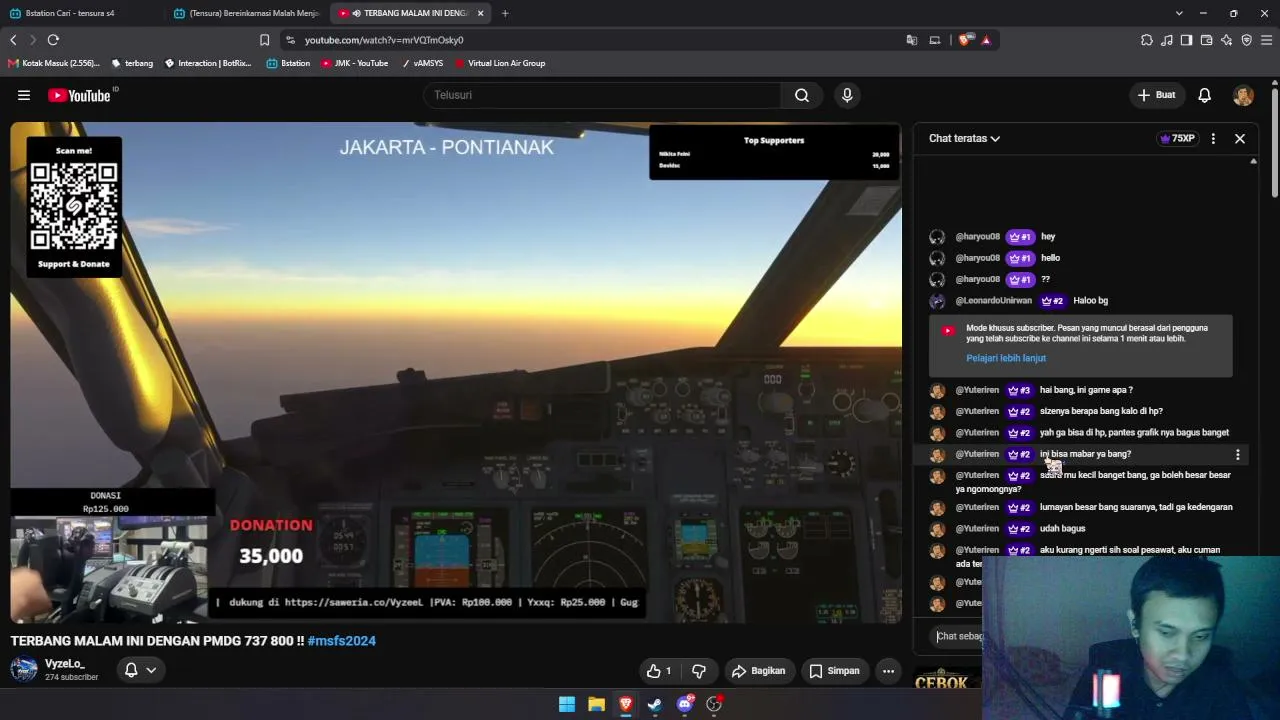Open the 'Interaction | BotRix' bookmark
1280x720 pixels.
[x=208, y=63]
